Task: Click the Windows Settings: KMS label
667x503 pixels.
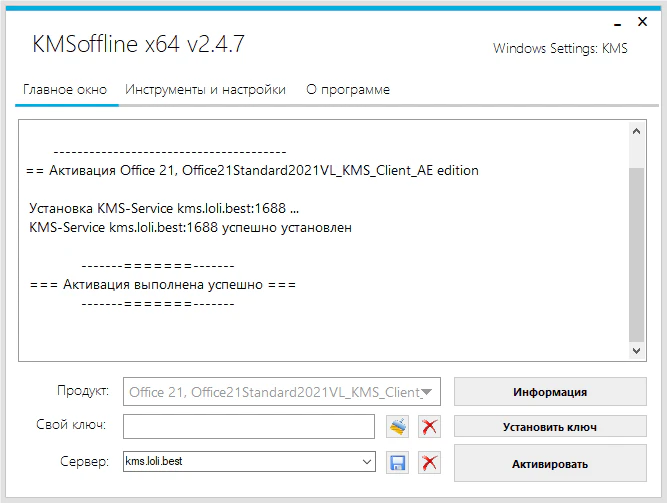Action: (560, 49)
